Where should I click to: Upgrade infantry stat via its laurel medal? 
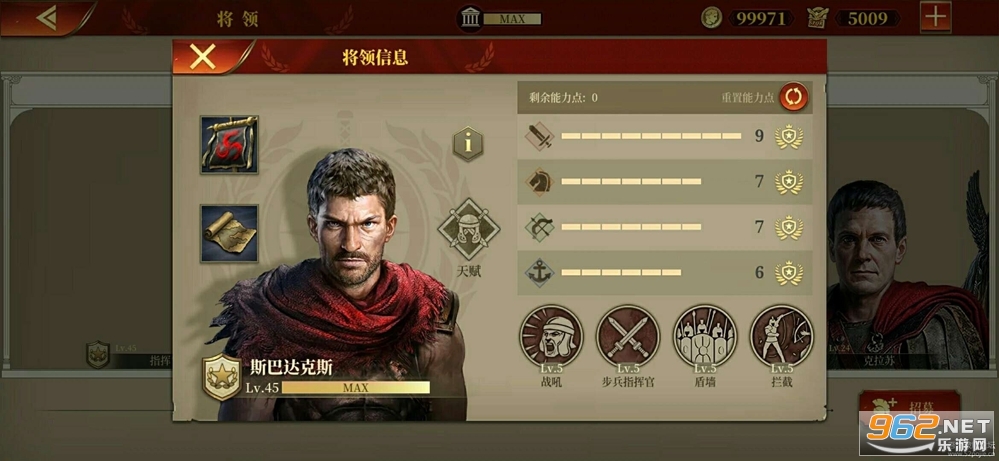[789, 136]
